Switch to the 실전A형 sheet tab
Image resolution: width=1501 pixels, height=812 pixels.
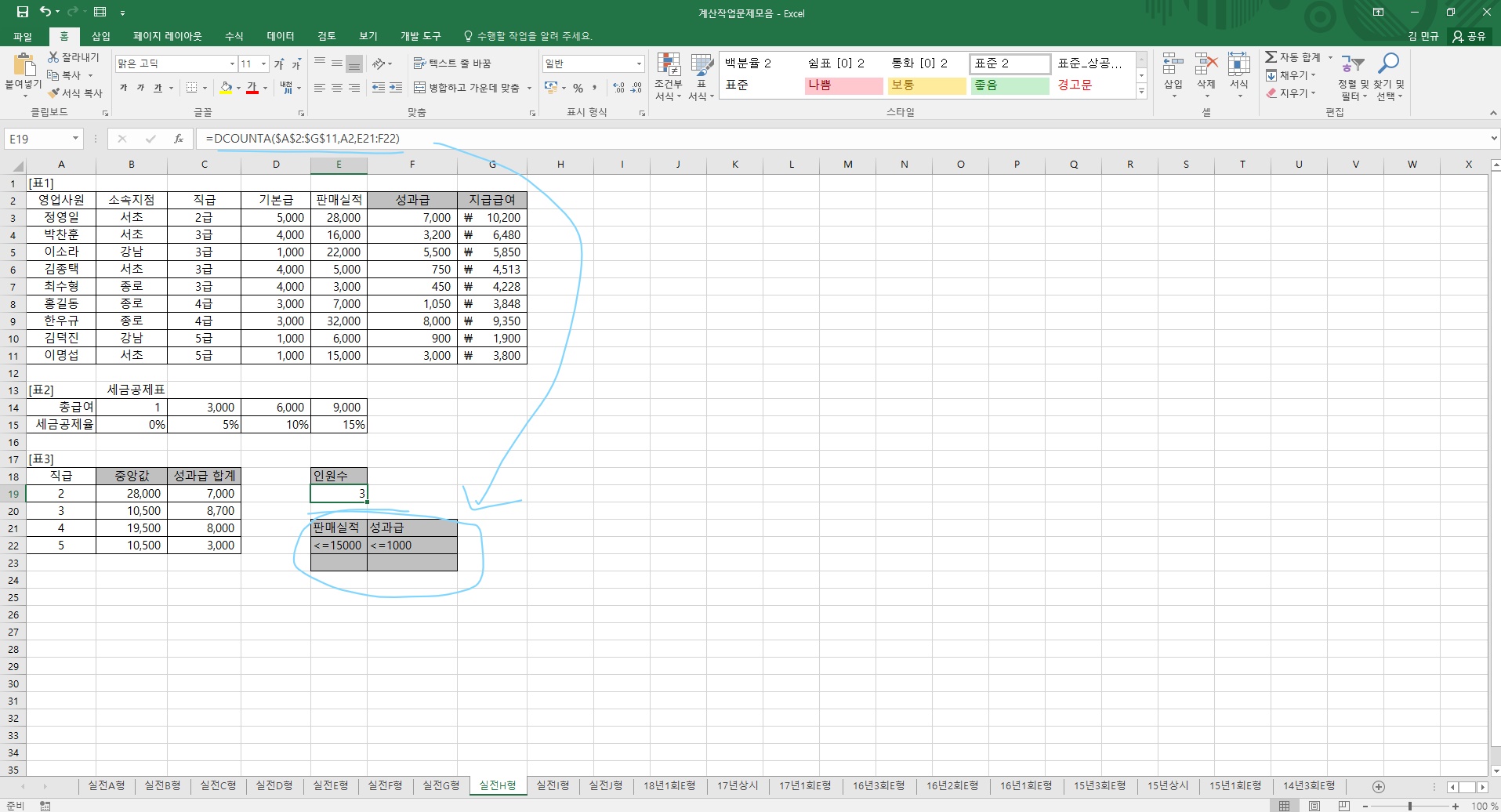107,785
